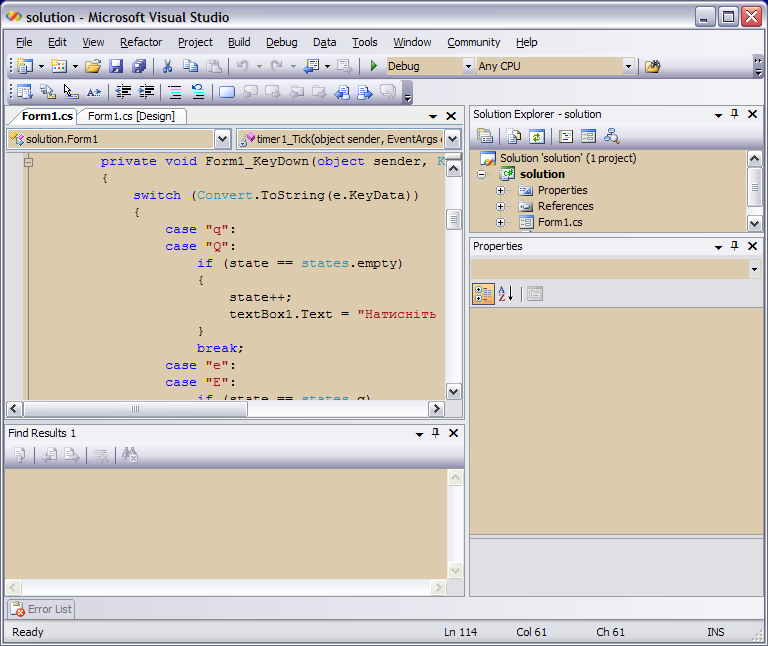This screenshot has height=646, width=768.
Task: Expand the Form1.cs node
Action: [x=500, y=222]
